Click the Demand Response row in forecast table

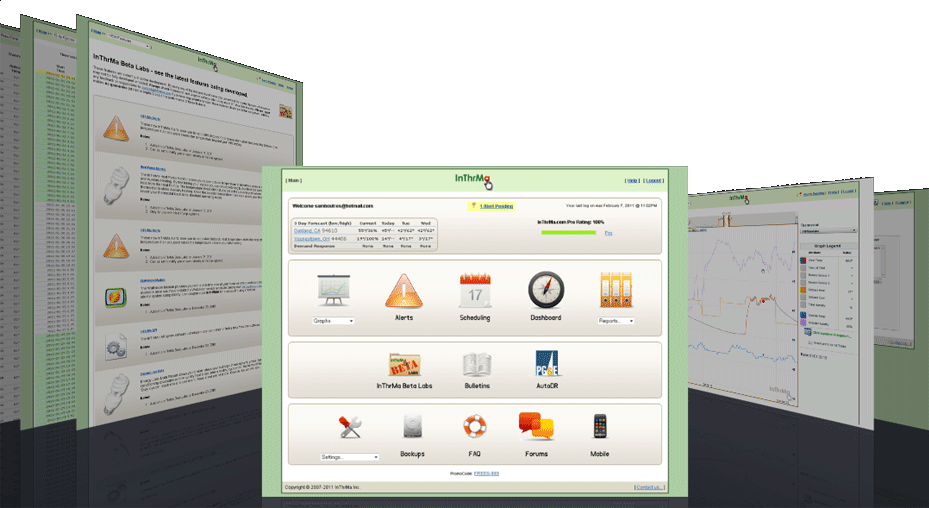coord(364,246)
